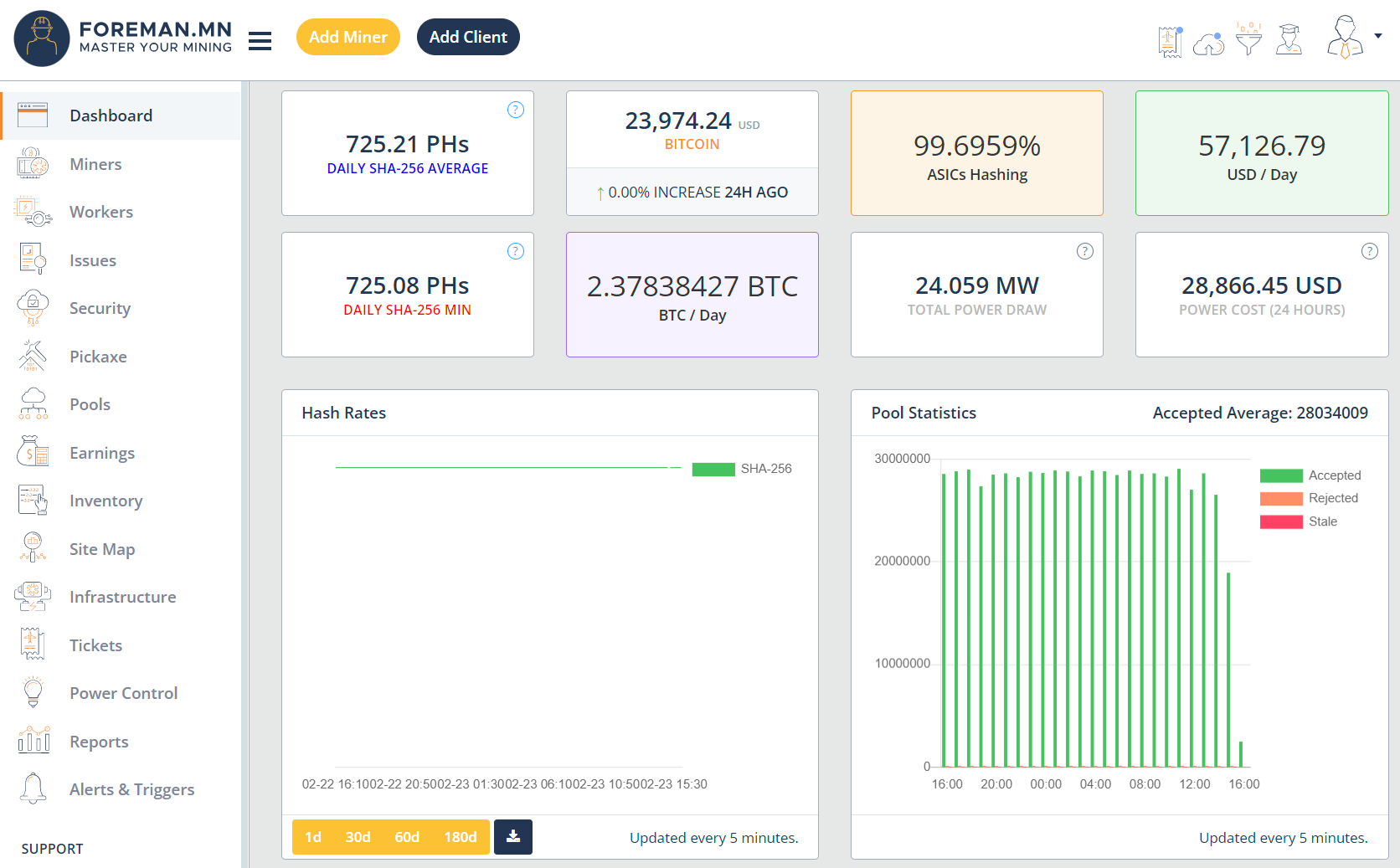Image resolution: width=1400 pixels, height=868 pixels.
Task: Open the SHA-256 daily average help tooltip
Action: pyautogui.click(x=515, y=109)
